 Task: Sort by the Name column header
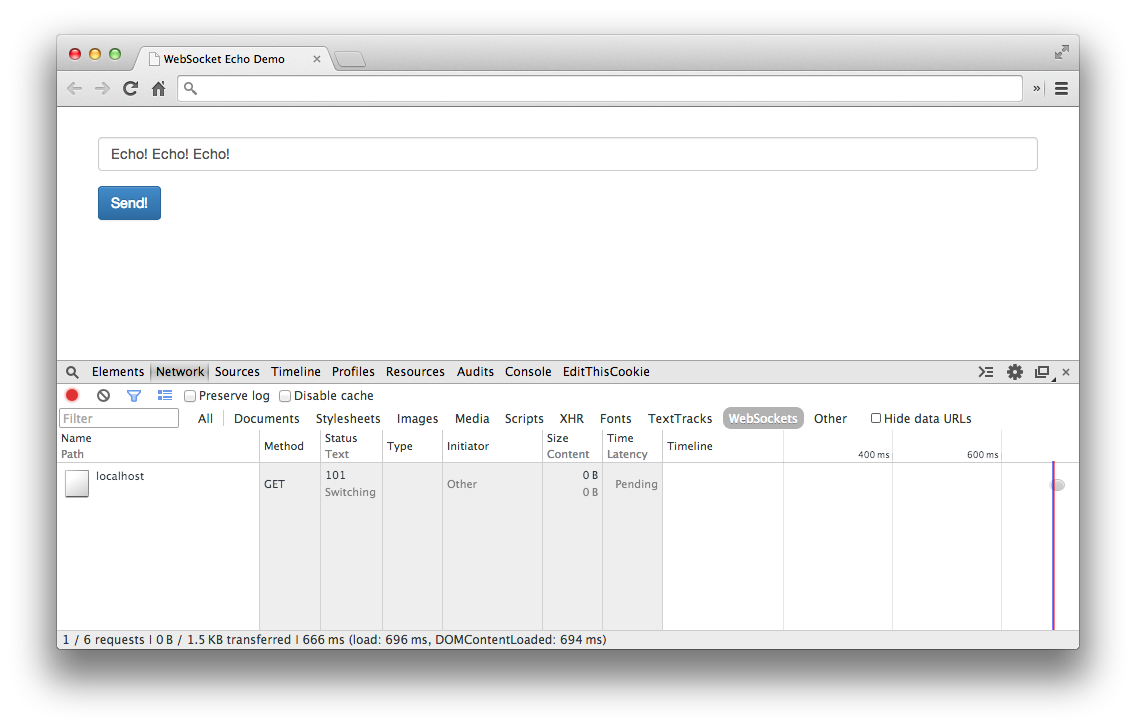(158, 446)
